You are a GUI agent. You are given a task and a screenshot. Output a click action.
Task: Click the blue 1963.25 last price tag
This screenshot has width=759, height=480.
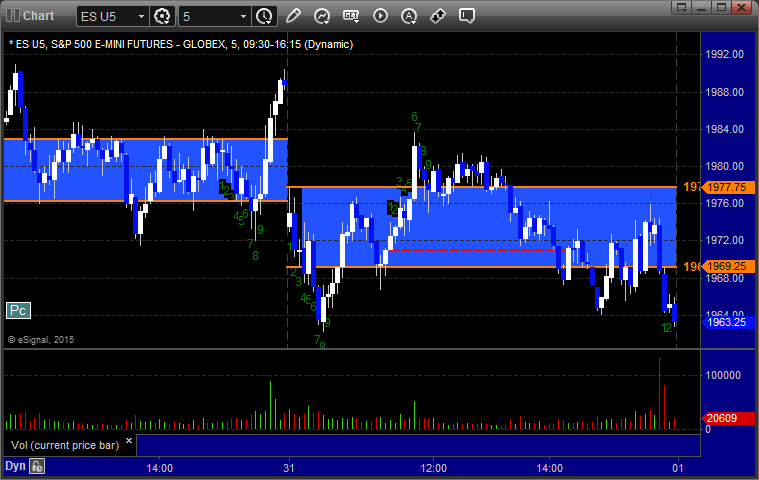[727, 322]
